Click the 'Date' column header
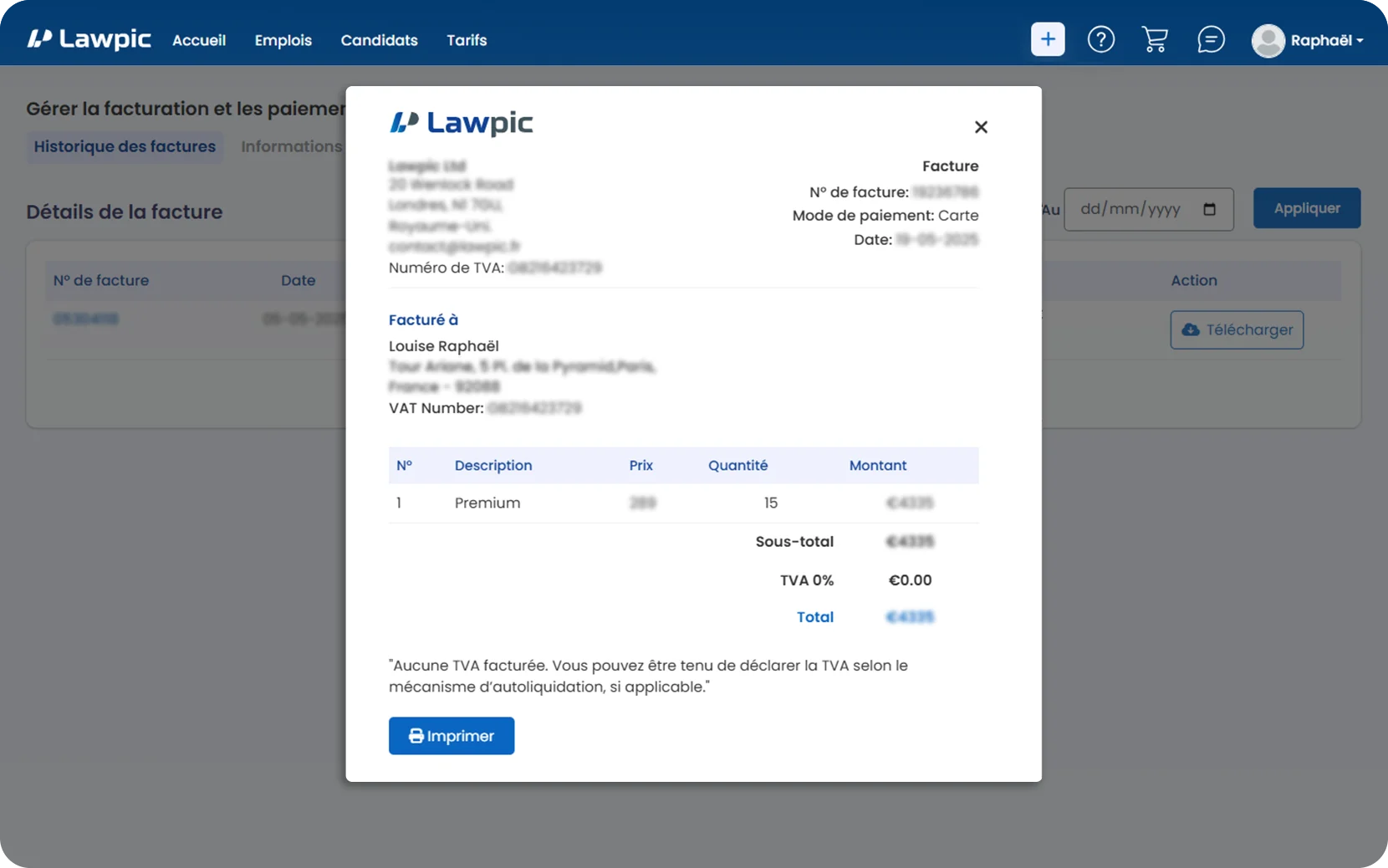The width and height of the screenshot is (1388, 868). point(299,281)
